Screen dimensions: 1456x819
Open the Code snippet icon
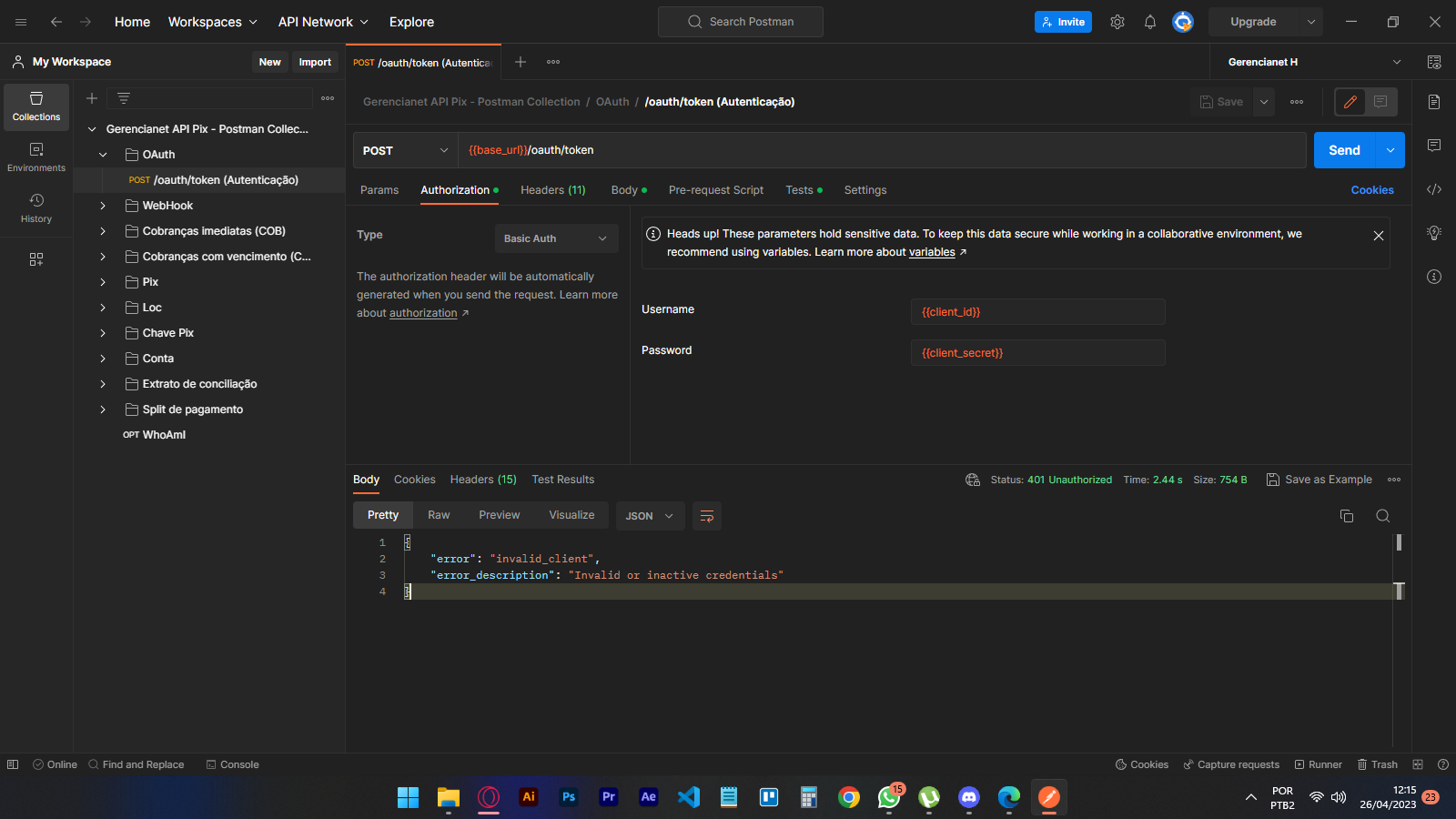click(x=1434, y=189)
